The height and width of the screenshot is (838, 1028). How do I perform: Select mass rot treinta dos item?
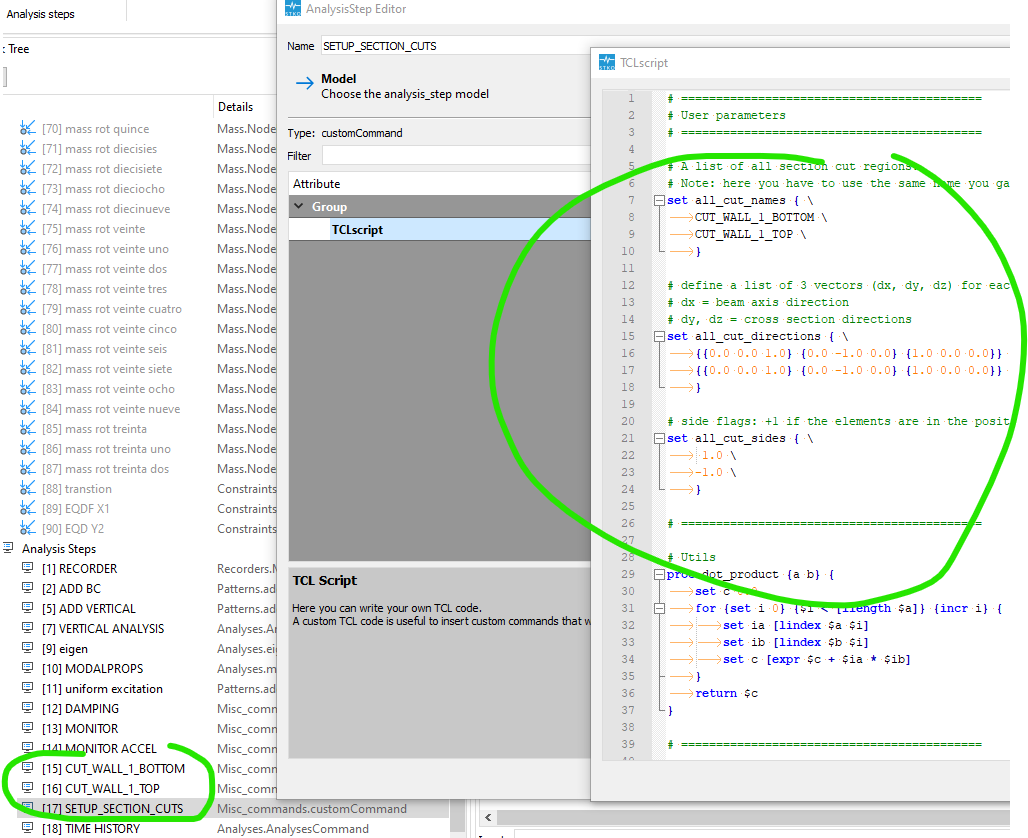click(105, 468)
